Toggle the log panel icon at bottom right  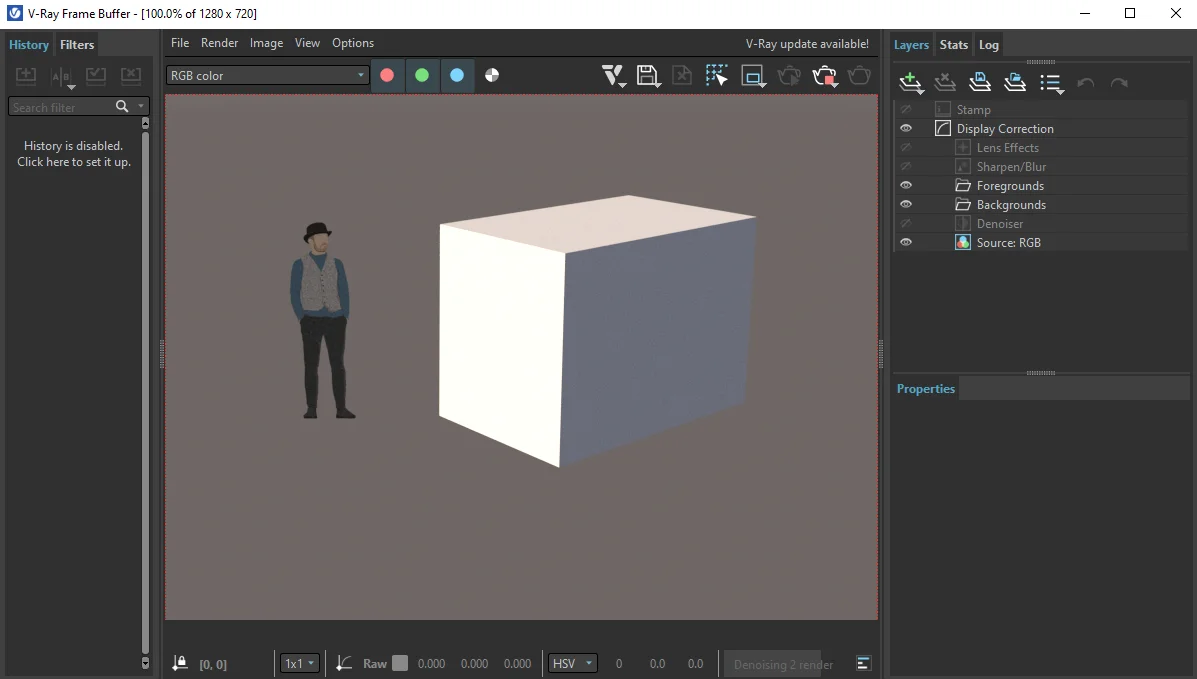click(863, 663)
